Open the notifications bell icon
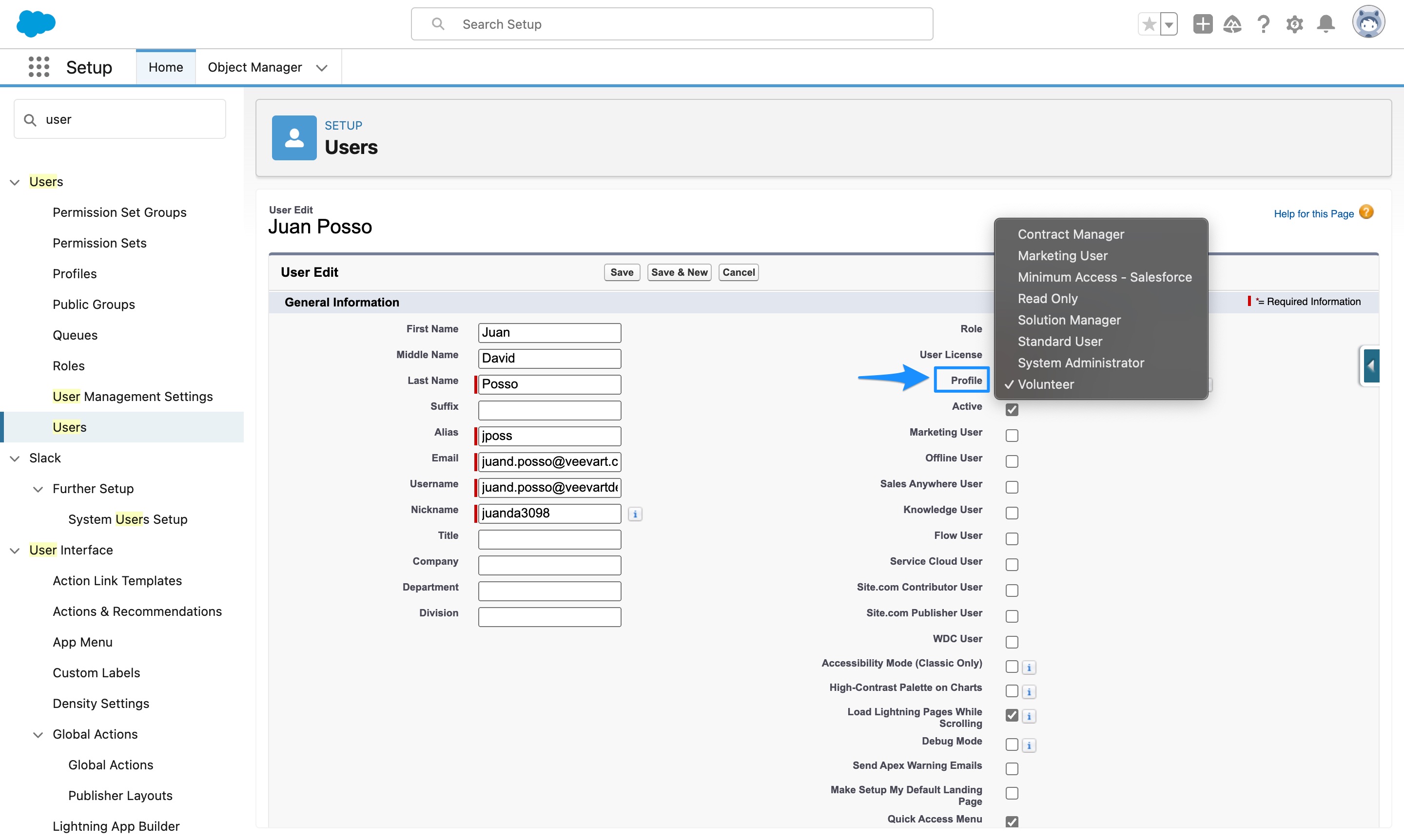 (x=1326, y=24)
